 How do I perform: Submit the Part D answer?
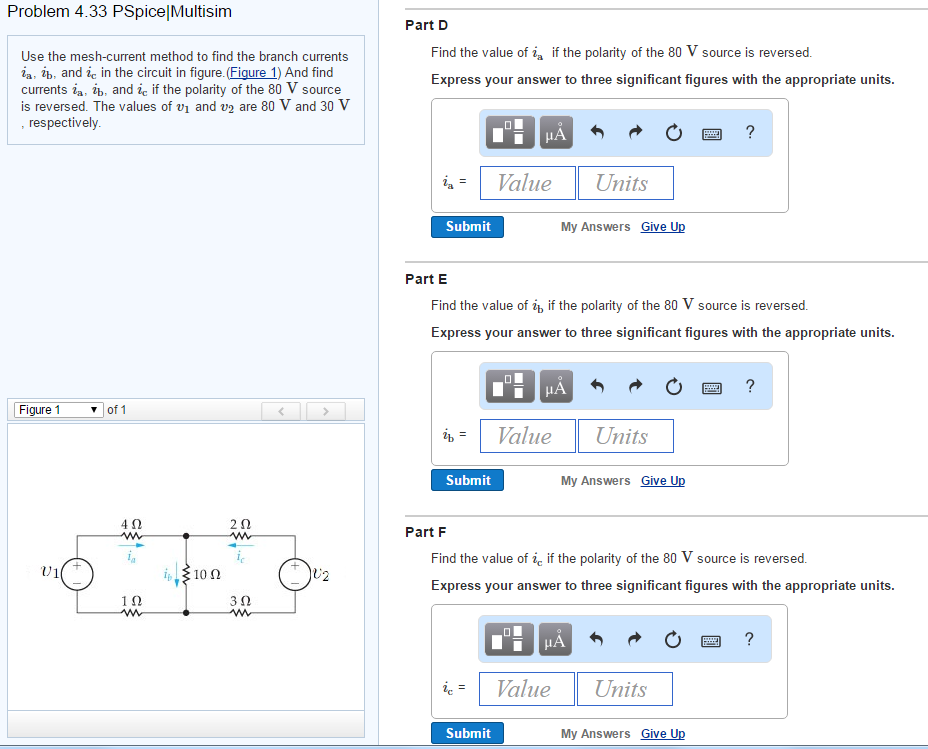(x=467, y=226)
